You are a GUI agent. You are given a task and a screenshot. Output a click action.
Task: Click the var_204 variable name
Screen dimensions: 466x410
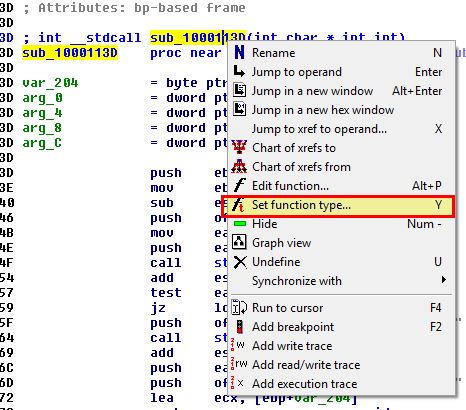point(50,83)
